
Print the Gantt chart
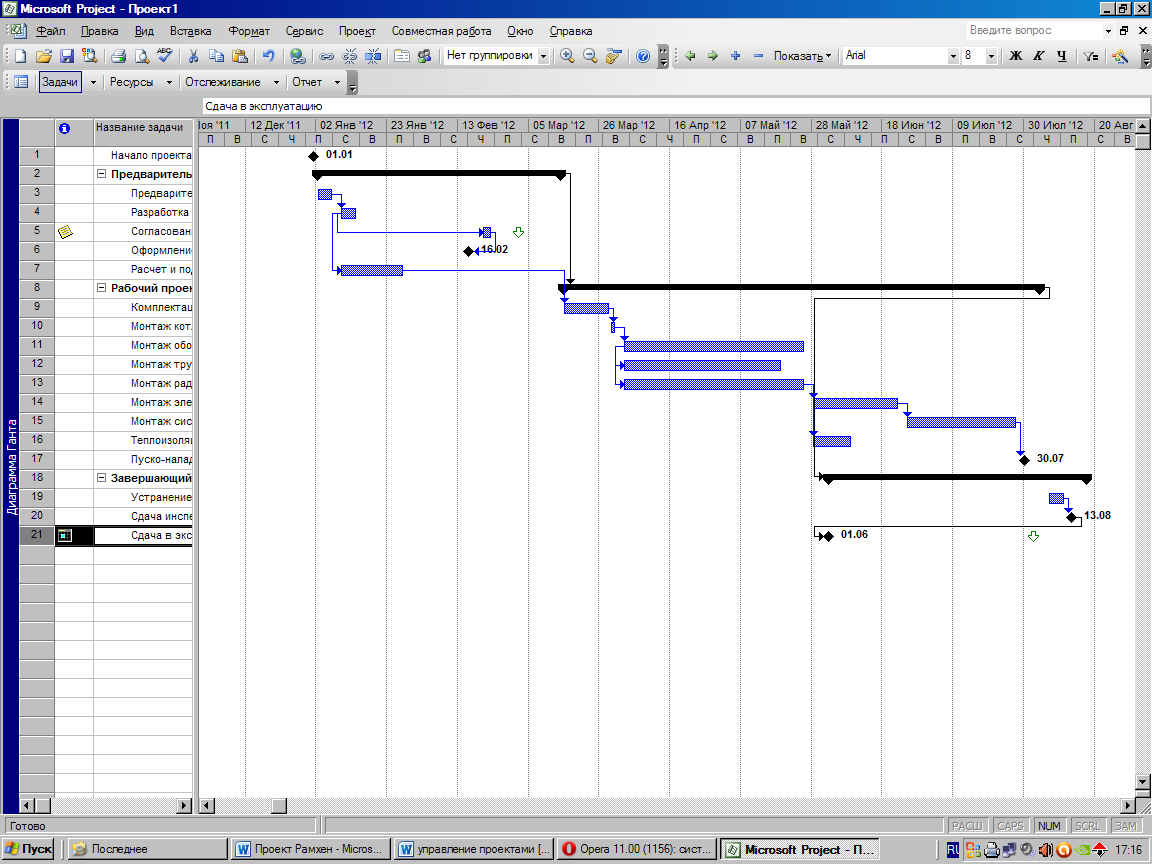pyautogui.click(x=118, y=56)
